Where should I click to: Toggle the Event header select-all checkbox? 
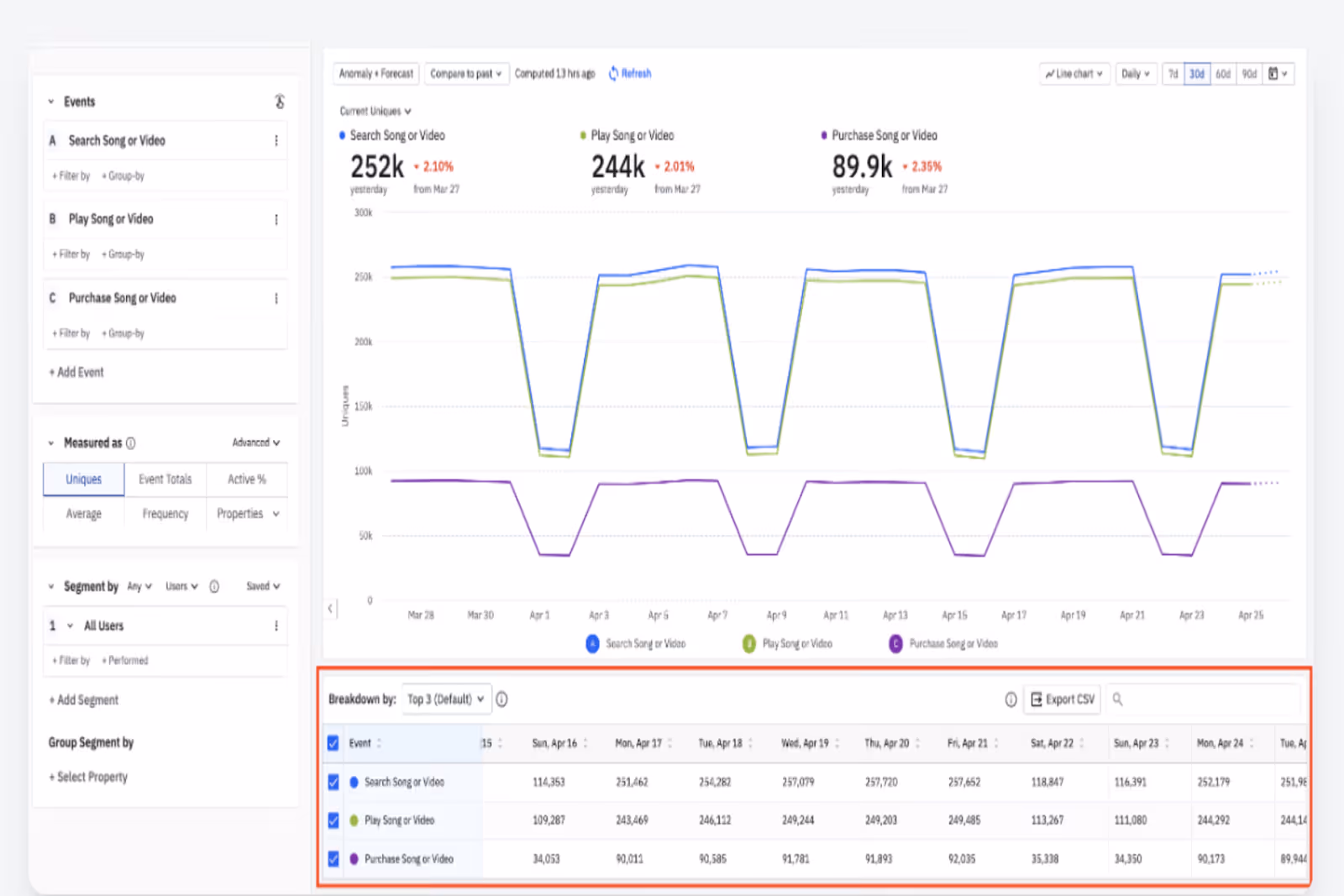point(333,743)
